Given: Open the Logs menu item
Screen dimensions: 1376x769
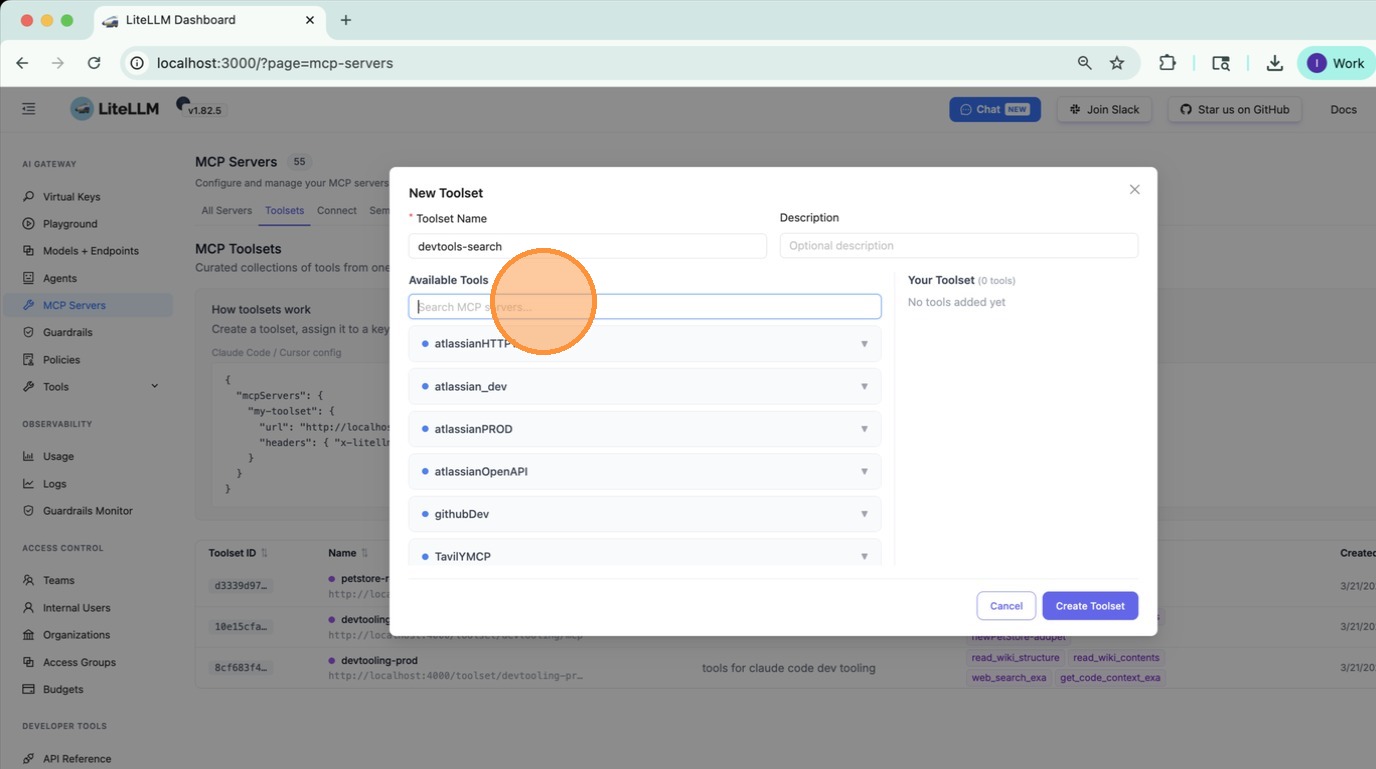Looking at the screenshot, I should pyautogui.click(x=54, y=484).
